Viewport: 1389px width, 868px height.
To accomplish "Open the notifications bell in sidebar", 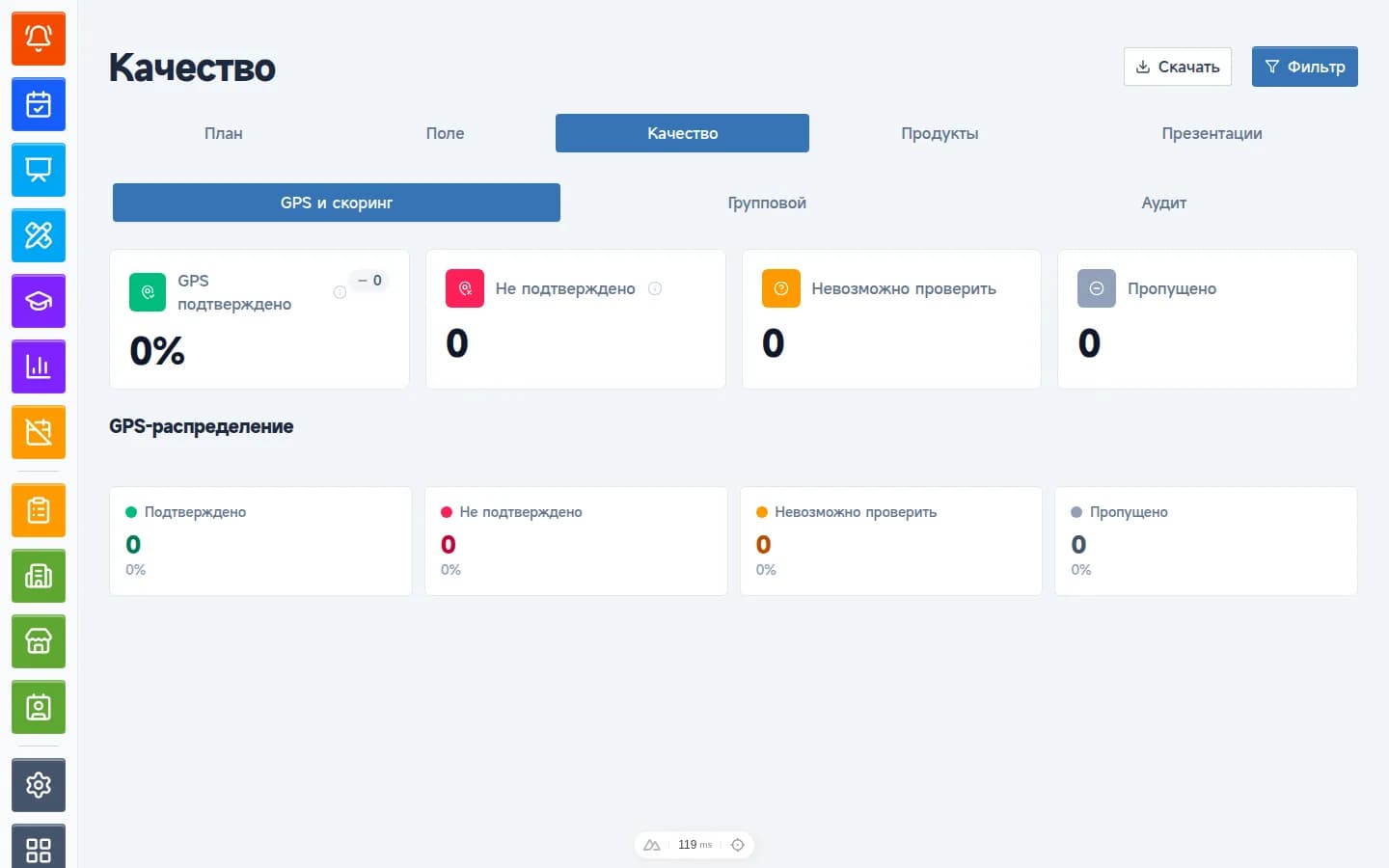I will point(39,39).
